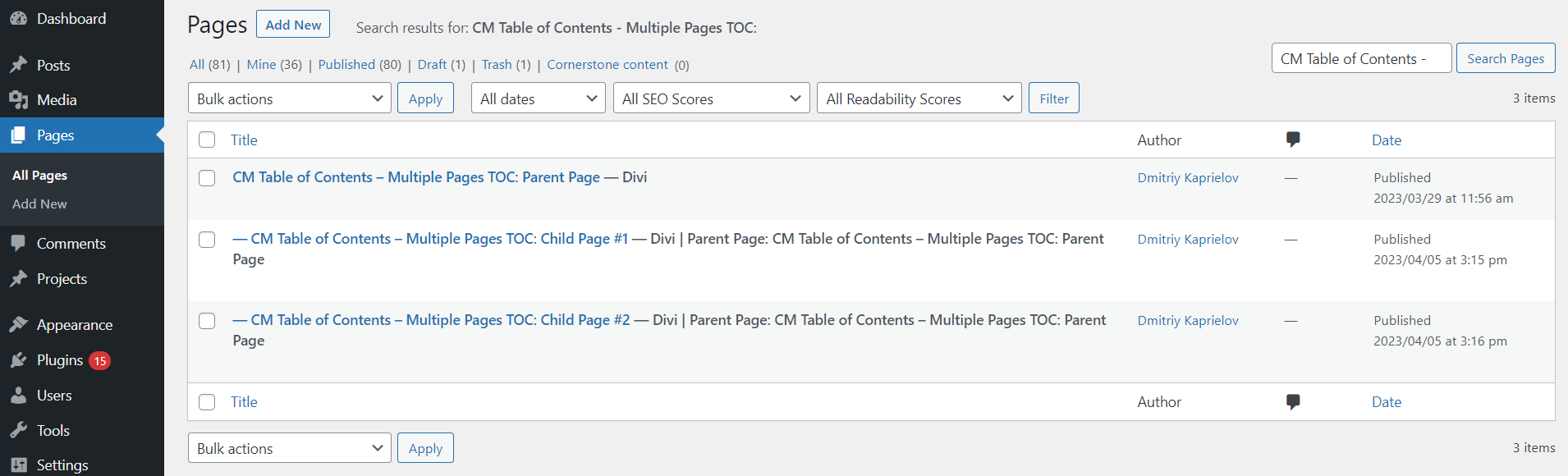The width and height of the screenshot is (1568, 476).
Task: Click the top Apply button
Action: pos(425,98)
